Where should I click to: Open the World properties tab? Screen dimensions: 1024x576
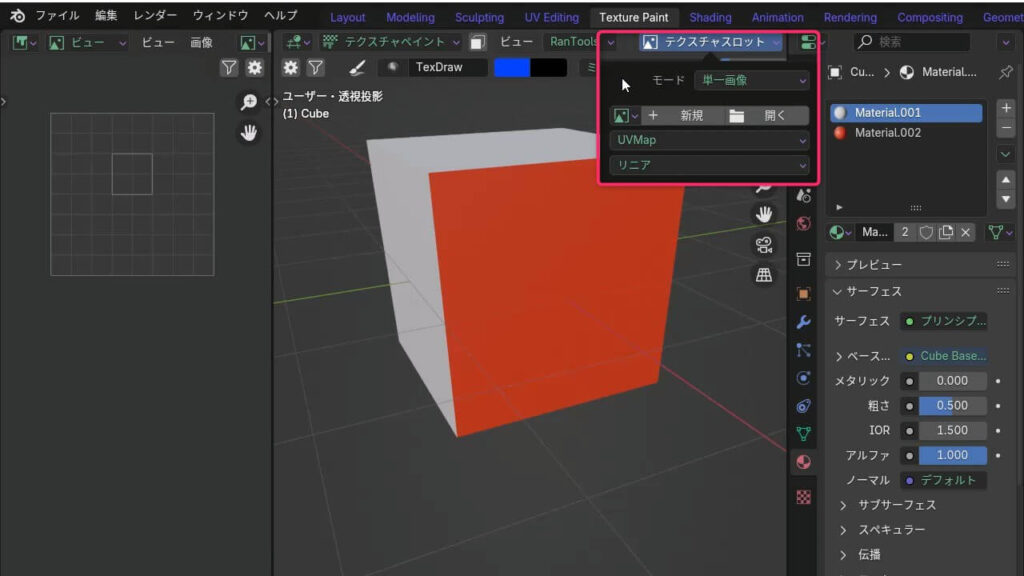[x=804, y=223]
